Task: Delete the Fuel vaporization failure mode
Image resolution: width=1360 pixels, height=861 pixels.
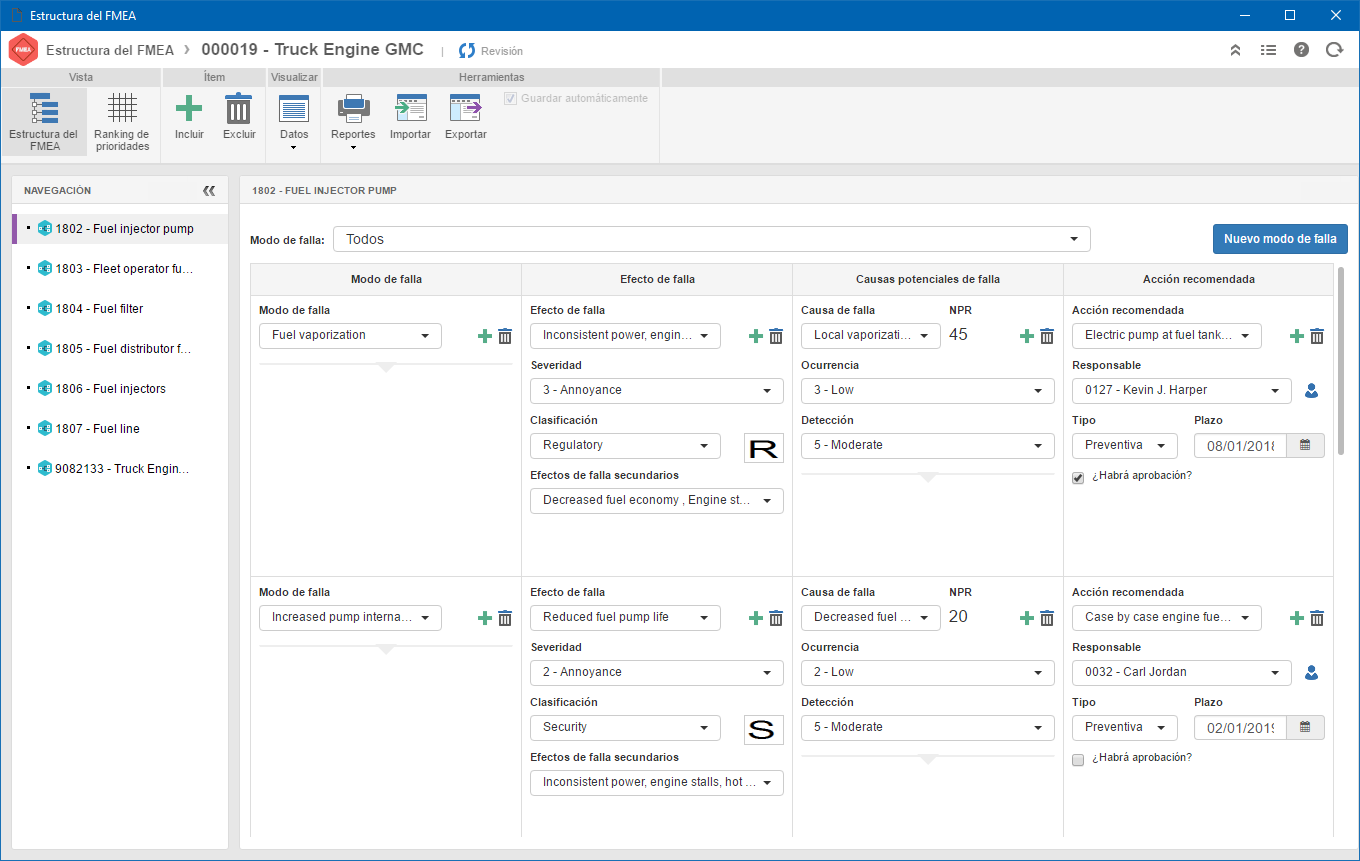Action: 505,336
